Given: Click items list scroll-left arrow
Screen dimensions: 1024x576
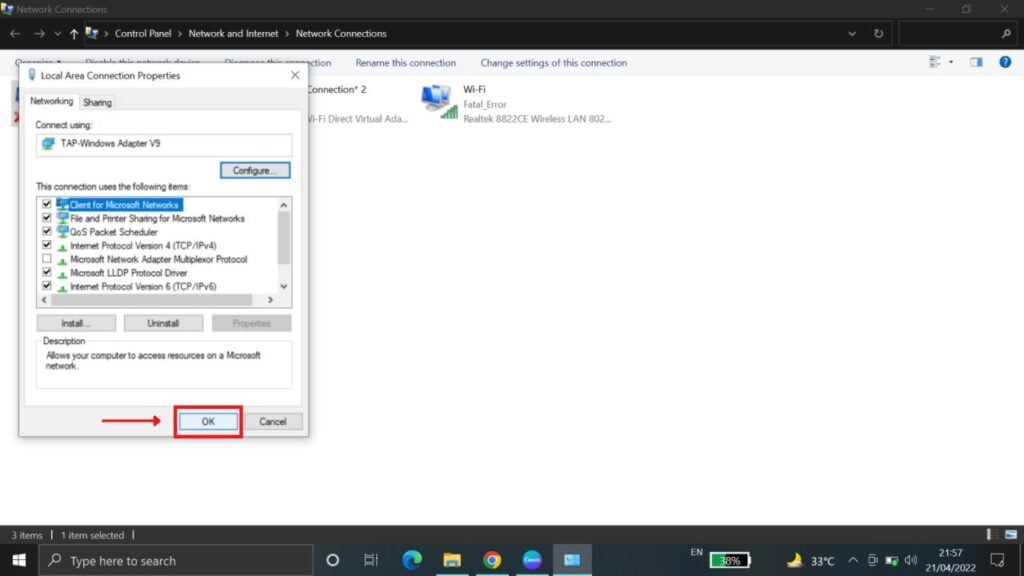Looking at the screenshot, I should tap(44, 300).
